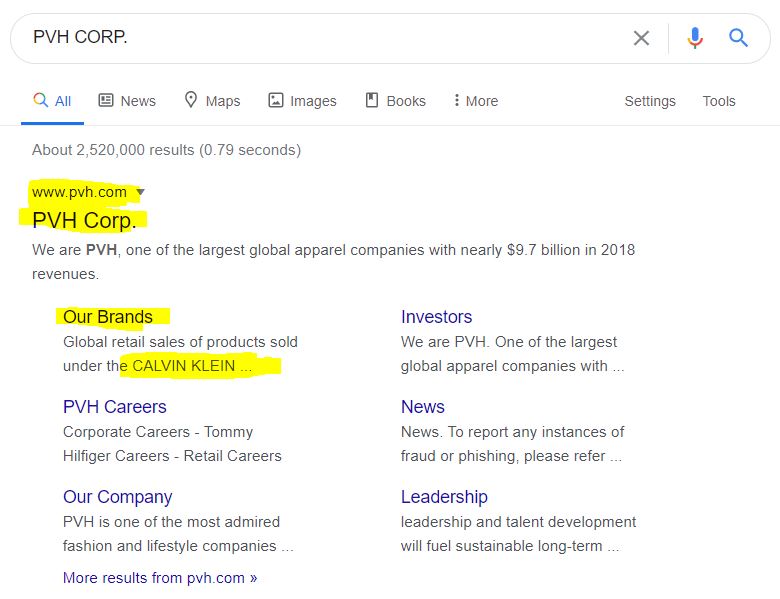Open the Images results tab
The image size is (780, 599).
[x=302, y=101]
